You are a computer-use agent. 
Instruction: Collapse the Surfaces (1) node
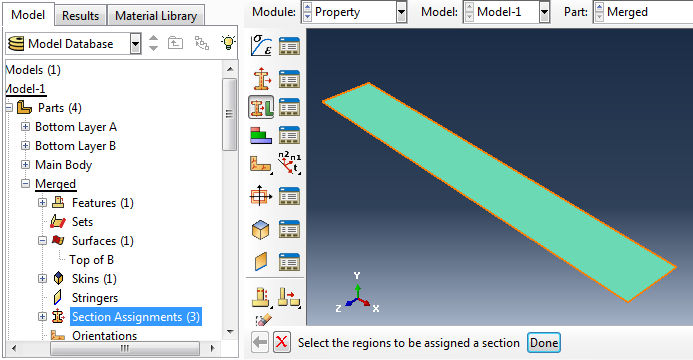point(42,241)
